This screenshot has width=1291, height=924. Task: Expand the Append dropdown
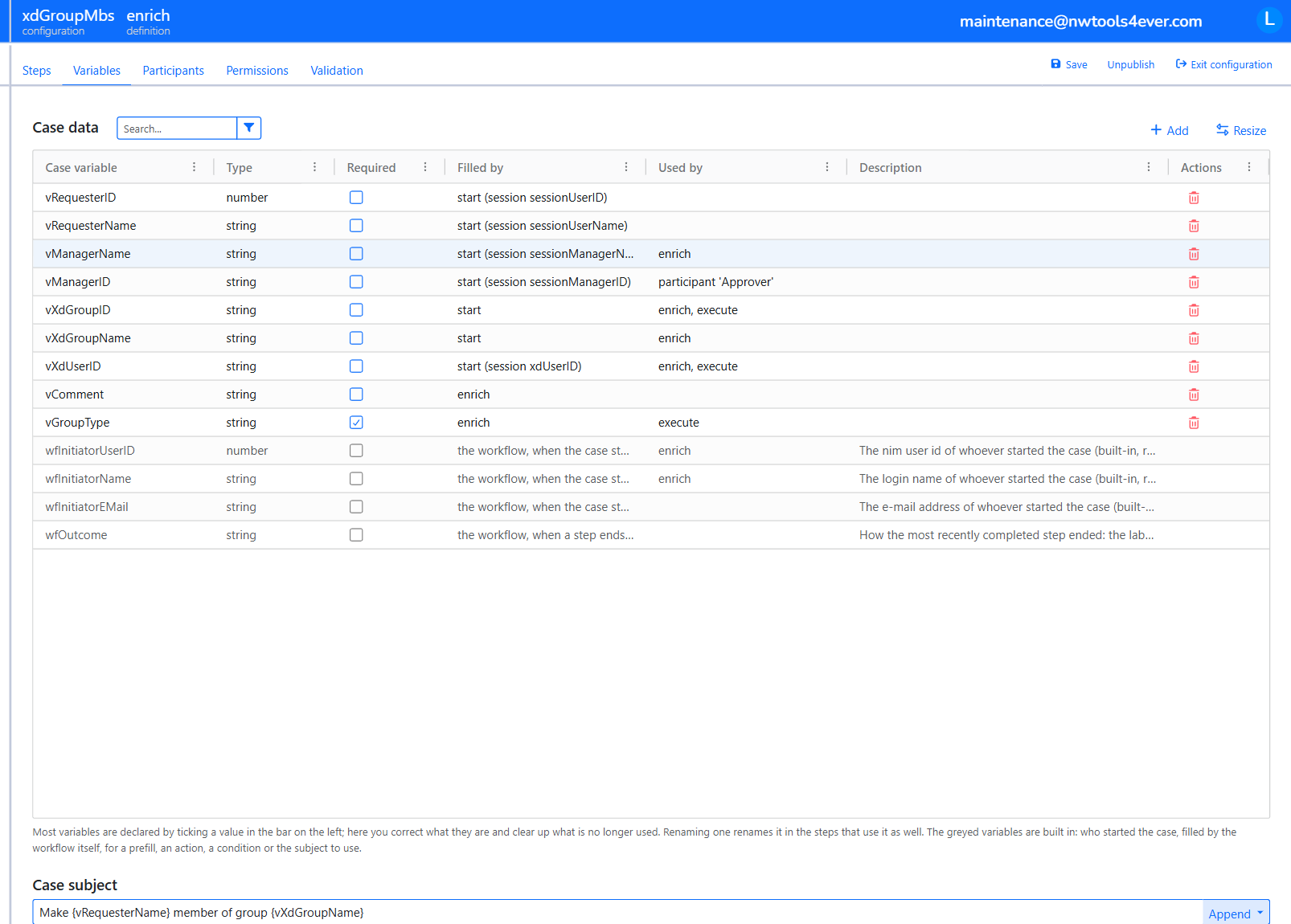[x=1236, y=913]
